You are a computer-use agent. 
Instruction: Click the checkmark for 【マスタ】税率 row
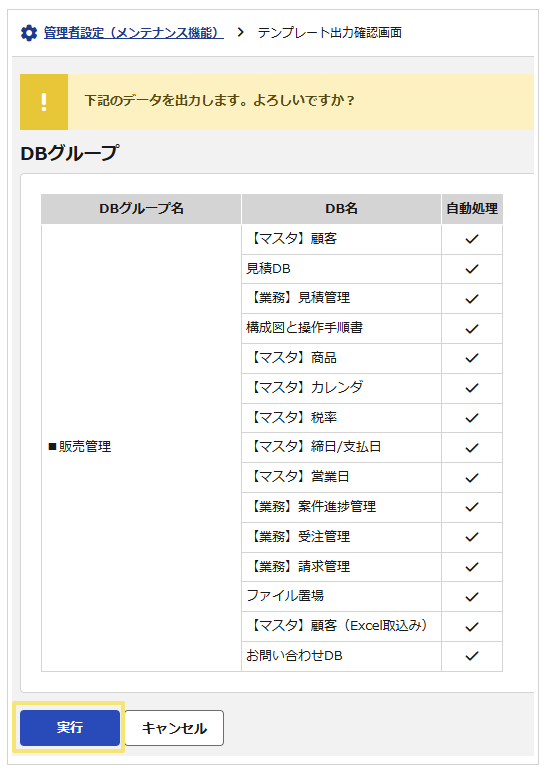tap(472, 418)
